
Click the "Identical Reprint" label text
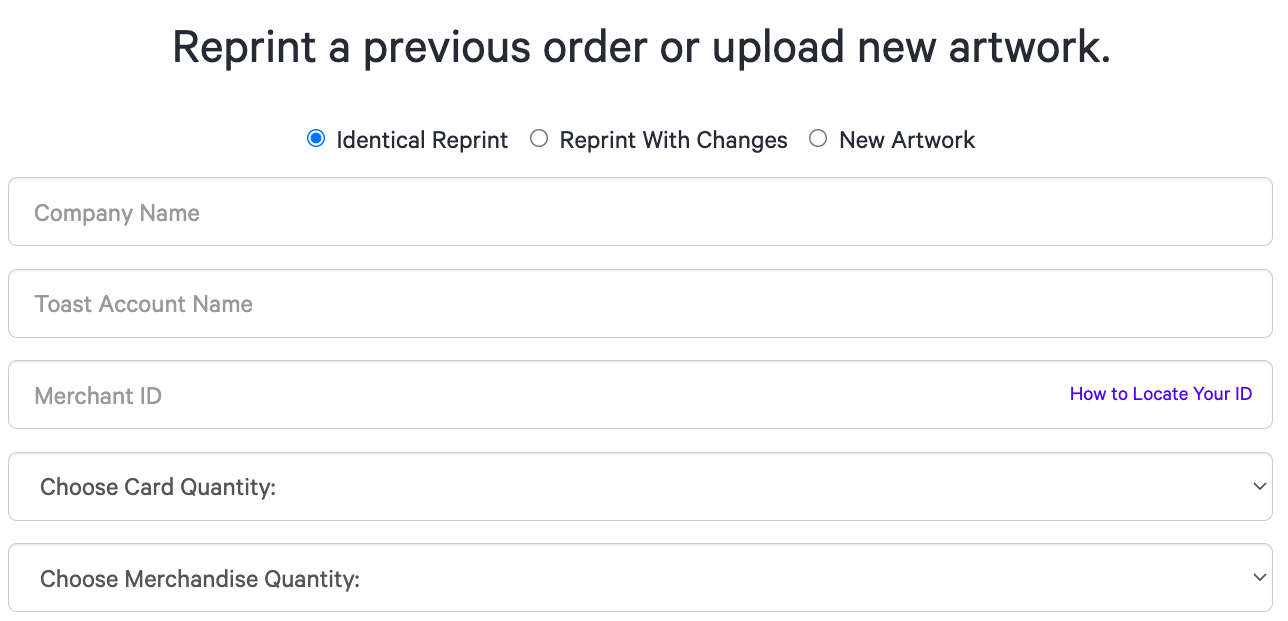coord(422,140)
